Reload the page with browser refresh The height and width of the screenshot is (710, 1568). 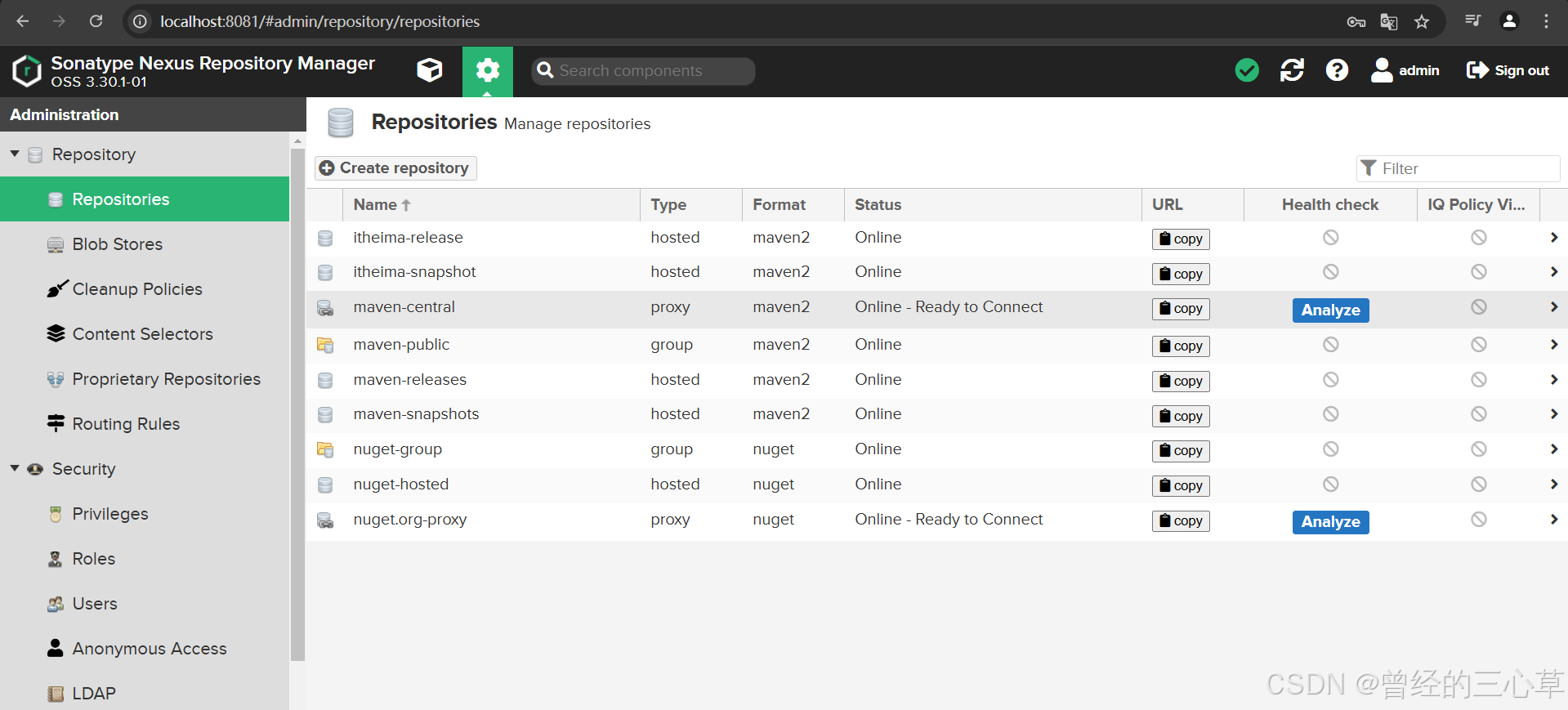coord(96,21)
